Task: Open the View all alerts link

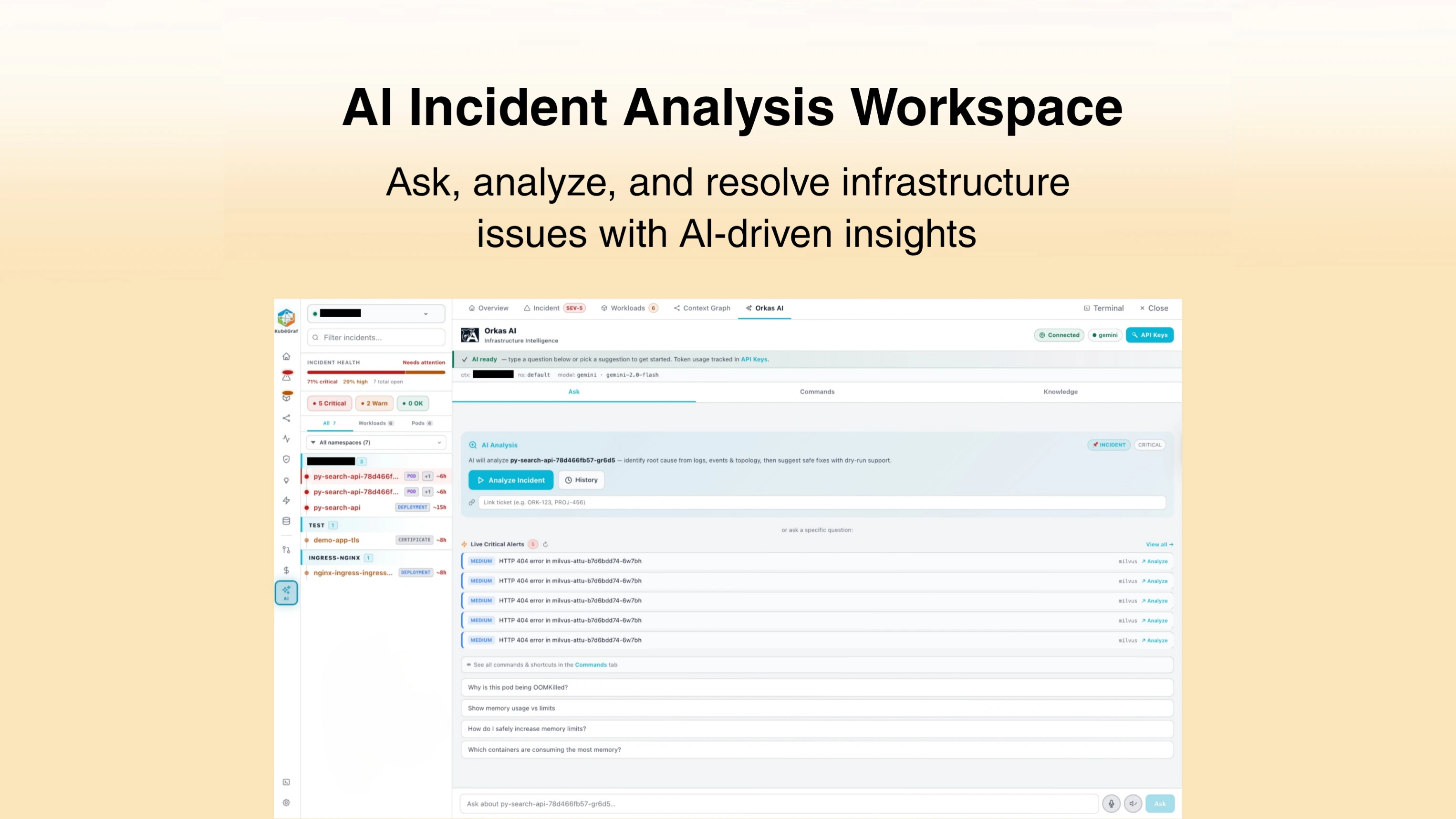Action: (1159, 544)
